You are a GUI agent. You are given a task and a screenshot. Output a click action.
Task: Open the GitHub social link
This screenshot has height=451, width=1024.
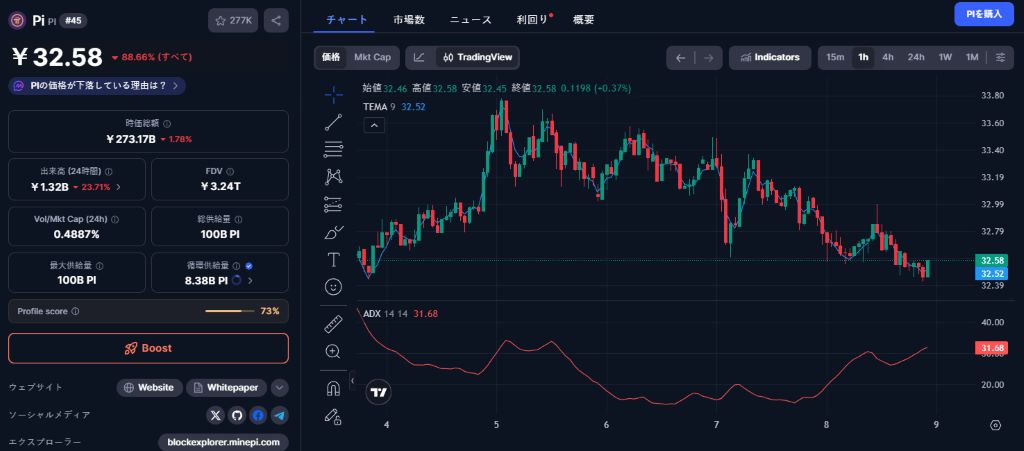click(x=236, y=415)
